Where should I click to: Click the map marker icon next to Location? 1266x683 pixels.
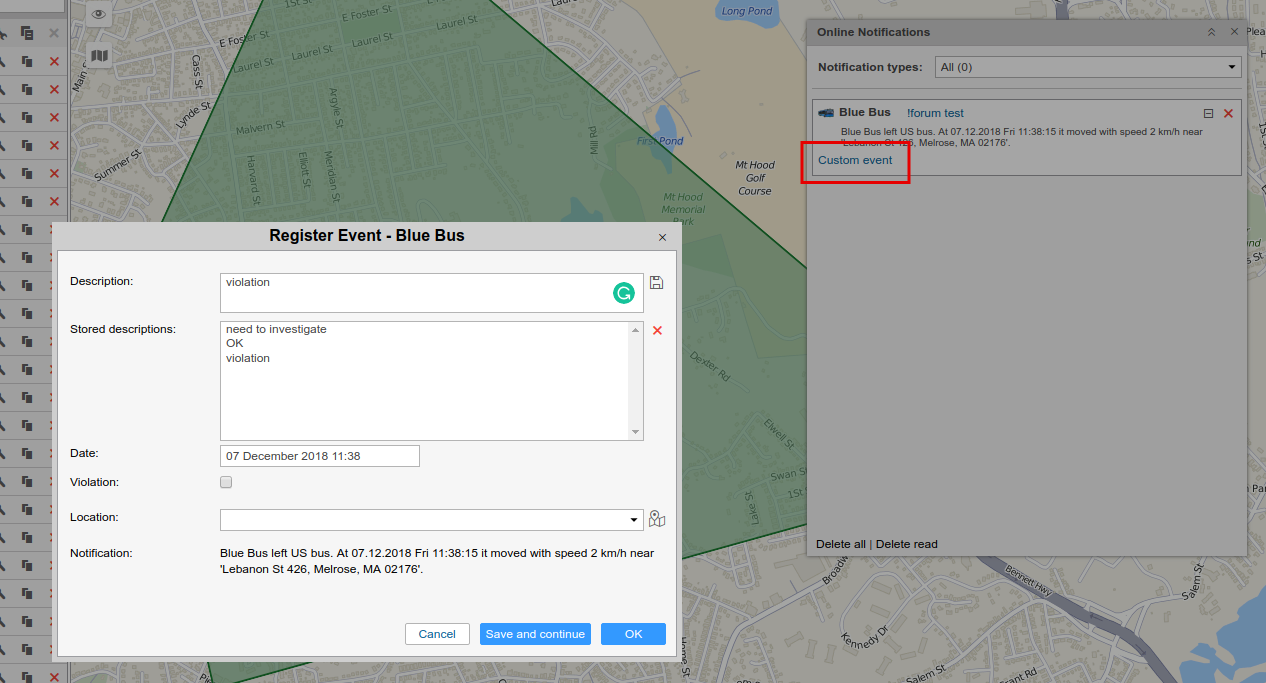[x=657, y=519]
